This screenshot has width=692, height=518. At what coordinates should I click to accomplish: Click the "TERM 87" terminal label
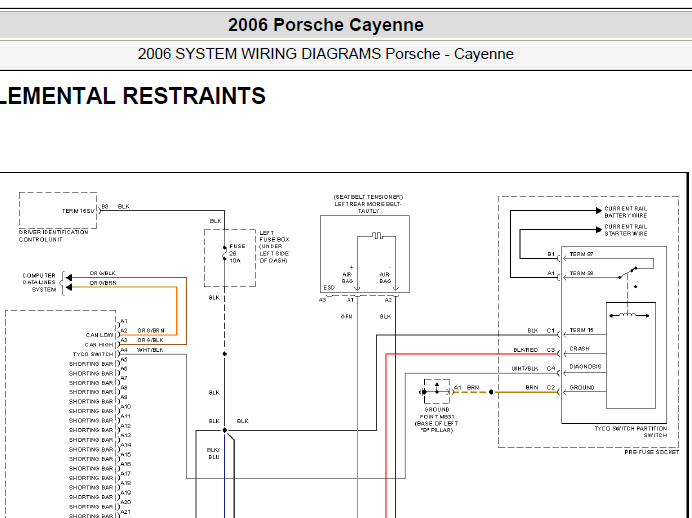581,254
